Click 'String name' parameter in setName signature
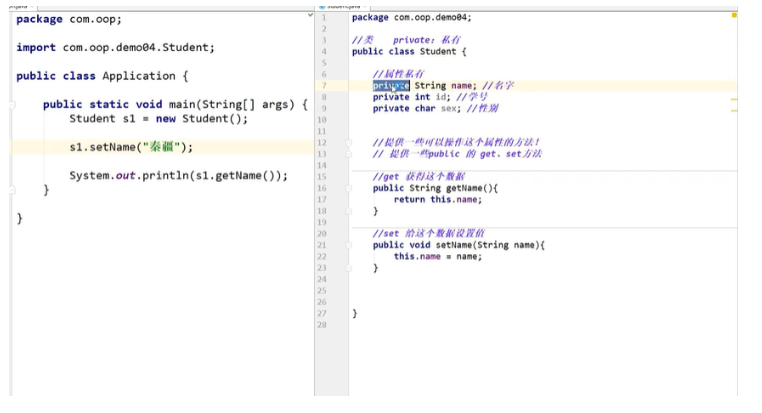The image size is (762, 413). (506, 245)
